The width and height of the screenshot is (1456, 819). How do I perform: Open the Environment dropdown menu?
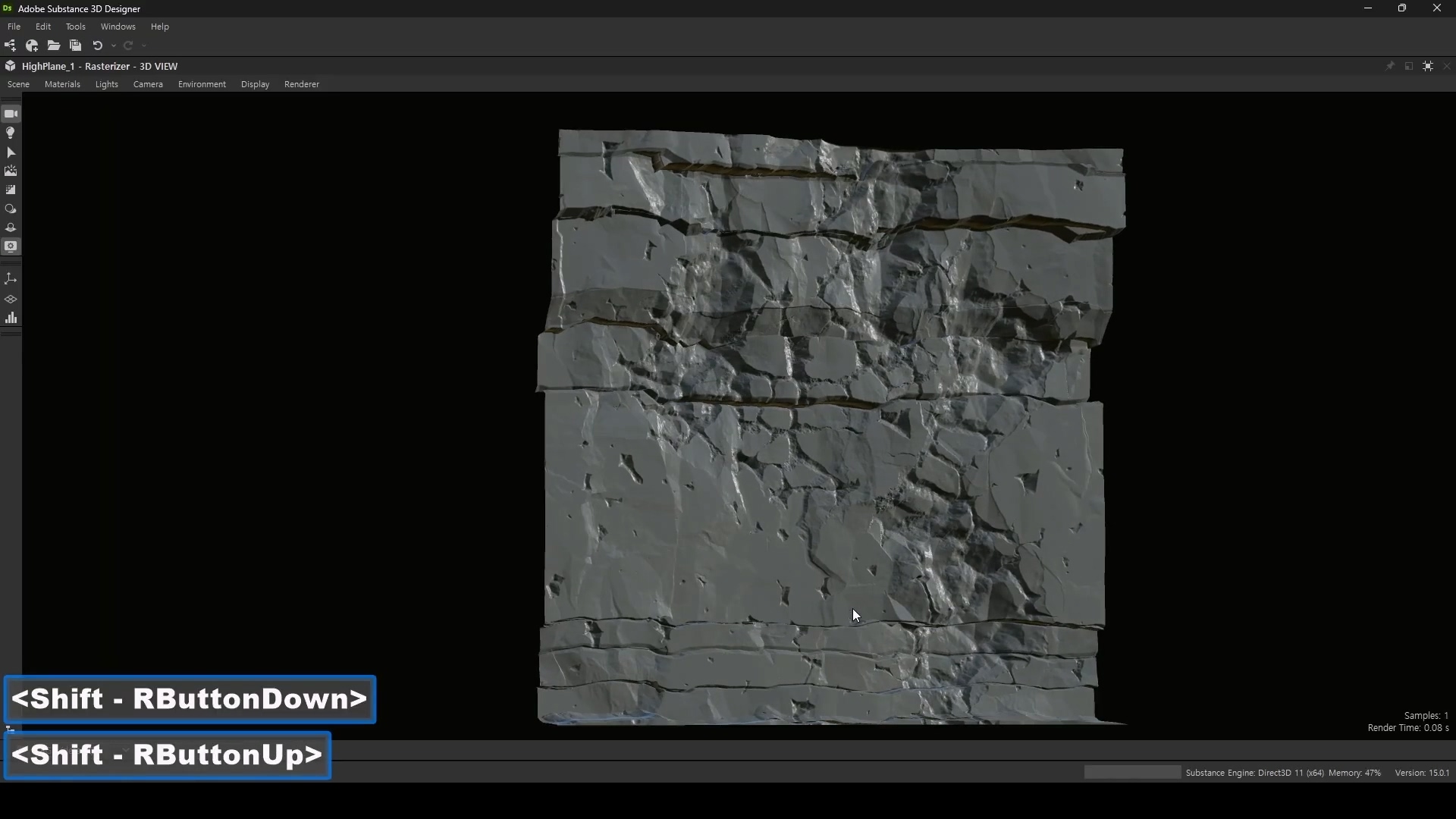202,84
